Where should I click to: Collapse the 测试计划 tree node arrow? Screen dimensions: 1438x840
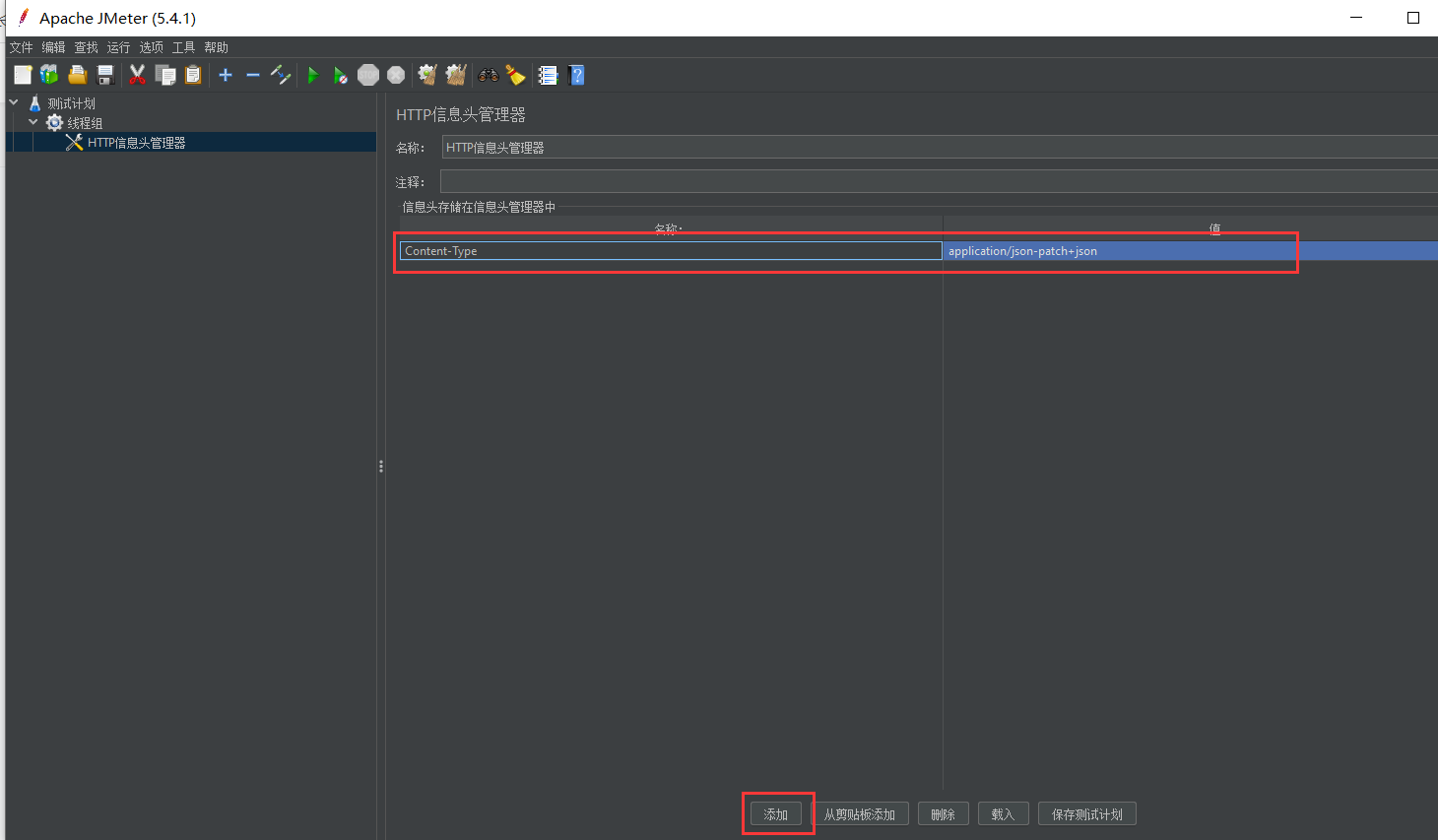(14, 102)
